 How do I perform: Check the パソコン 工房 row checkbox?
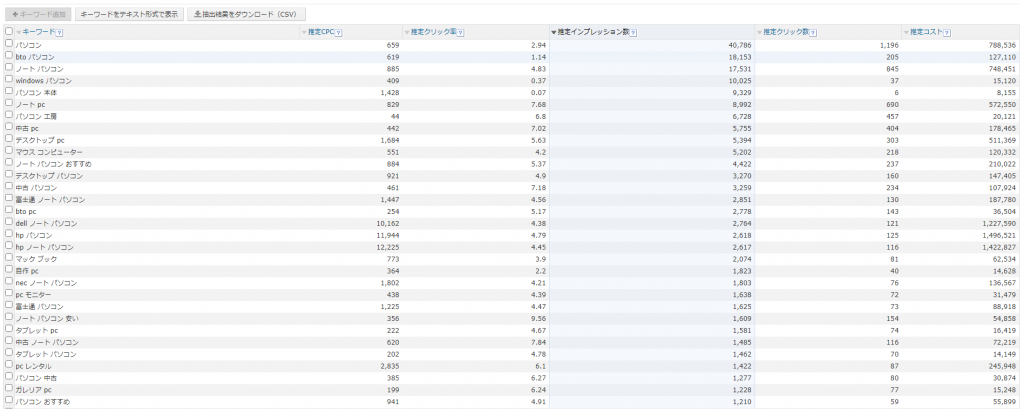point(8,114)
